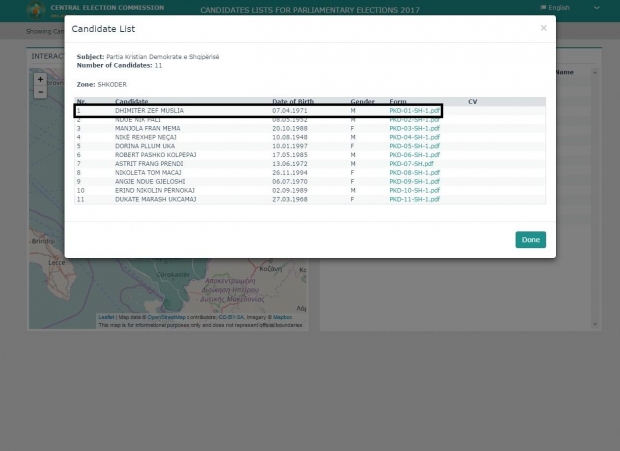Viewport: 620px width, 451px height.
Task: Select candidate ROBERT PASHKO KOLPEPAJ
Action: click(155, 155)
